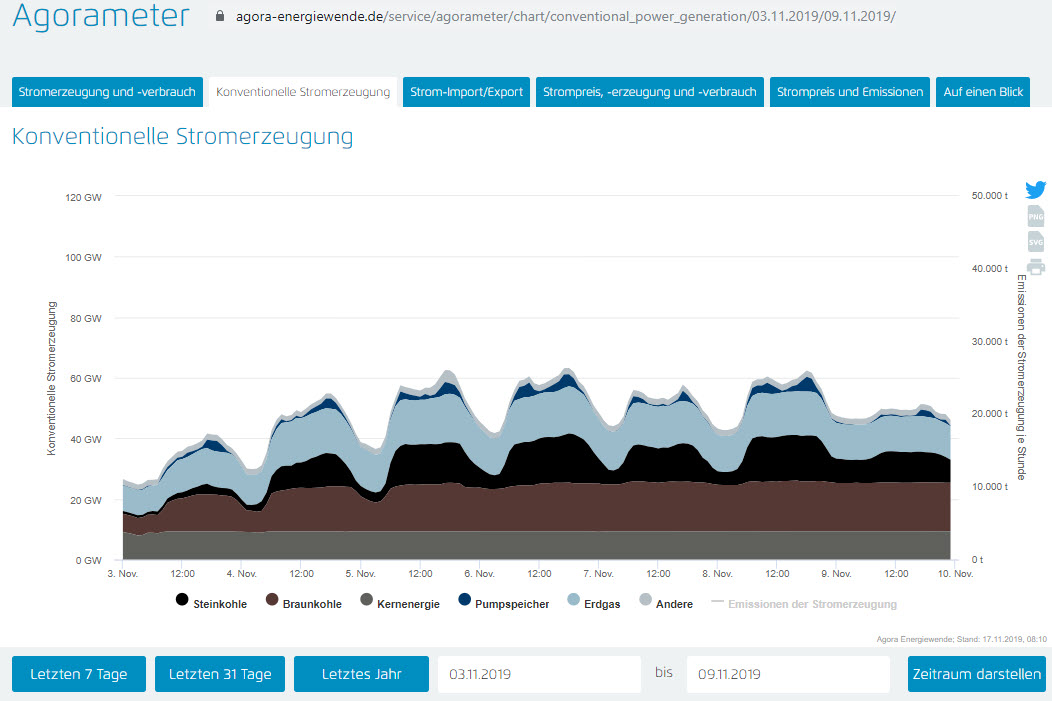Hide the Braunkohle series via legend

point(304,603)
